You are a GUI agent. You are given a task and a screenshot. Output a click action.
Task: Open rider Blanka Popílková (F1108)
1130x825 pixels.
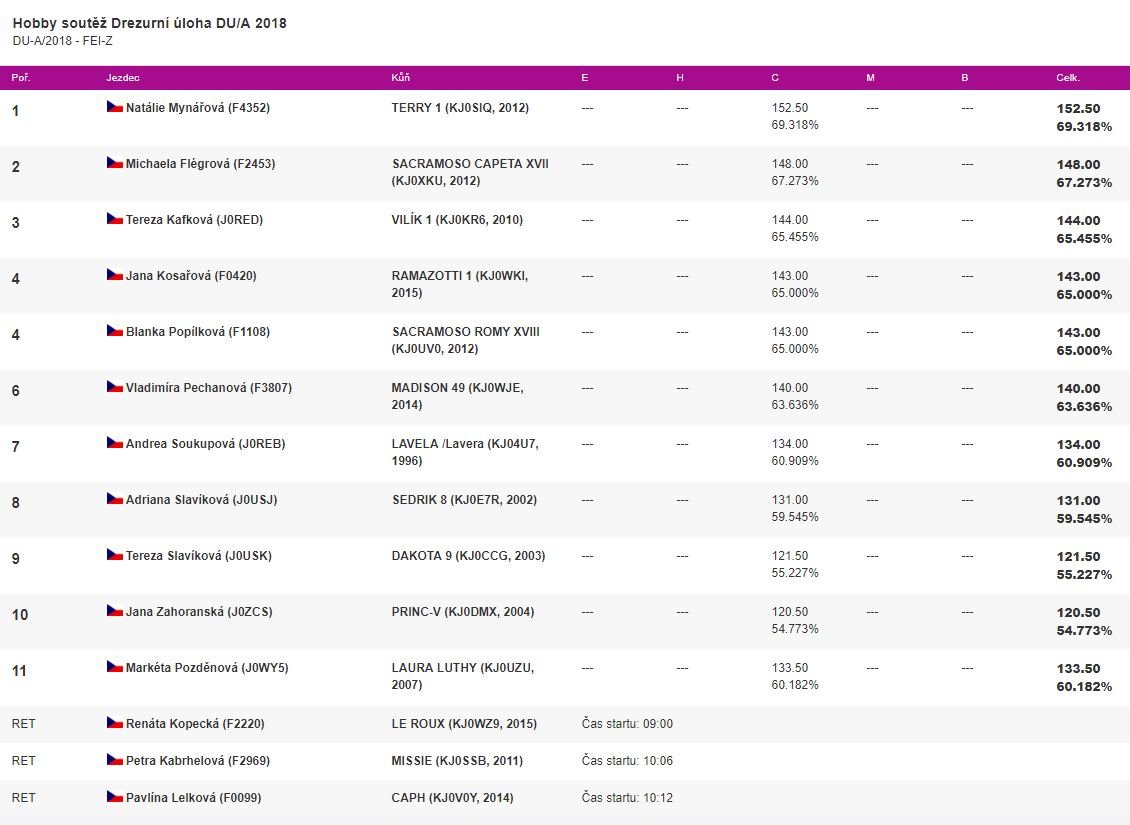[x=197, y=331]
